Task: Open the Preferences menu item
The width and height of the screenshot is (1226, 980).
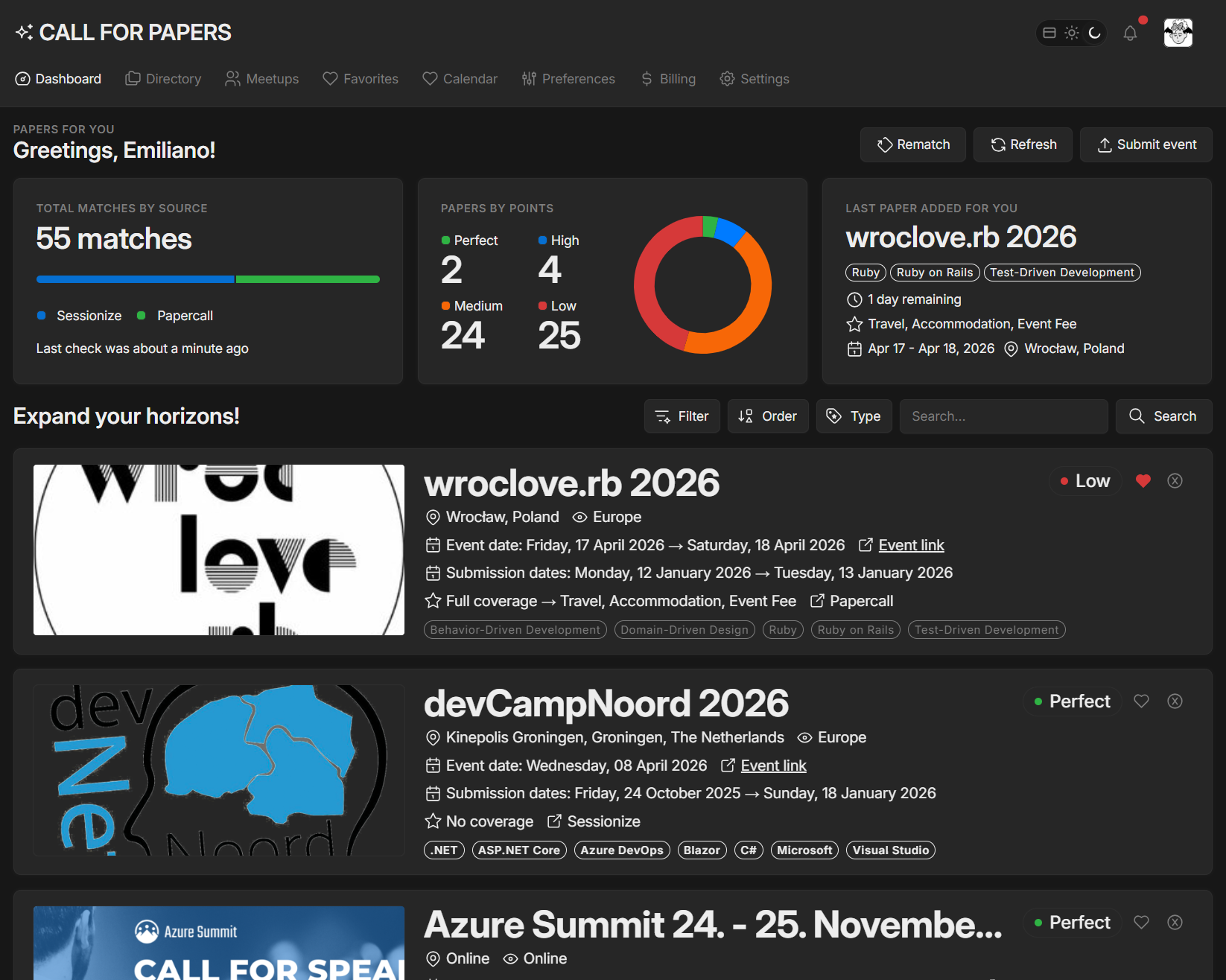Action: (568, 79)
